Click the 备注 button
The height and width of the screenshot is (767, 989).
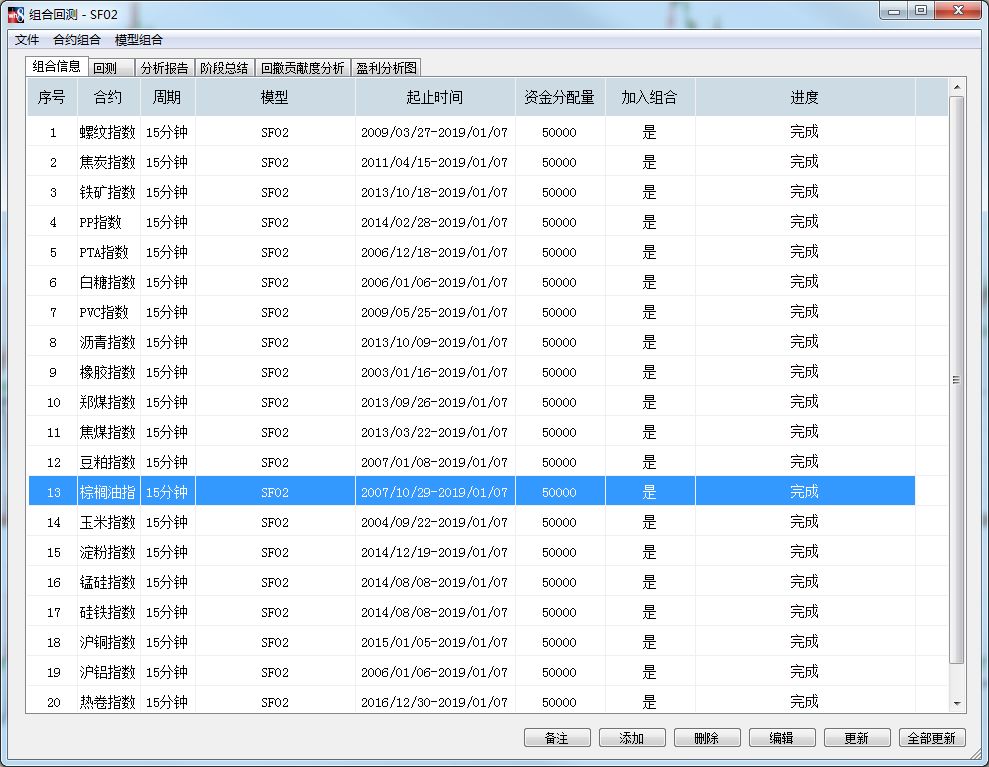click(x=557, y=738)
